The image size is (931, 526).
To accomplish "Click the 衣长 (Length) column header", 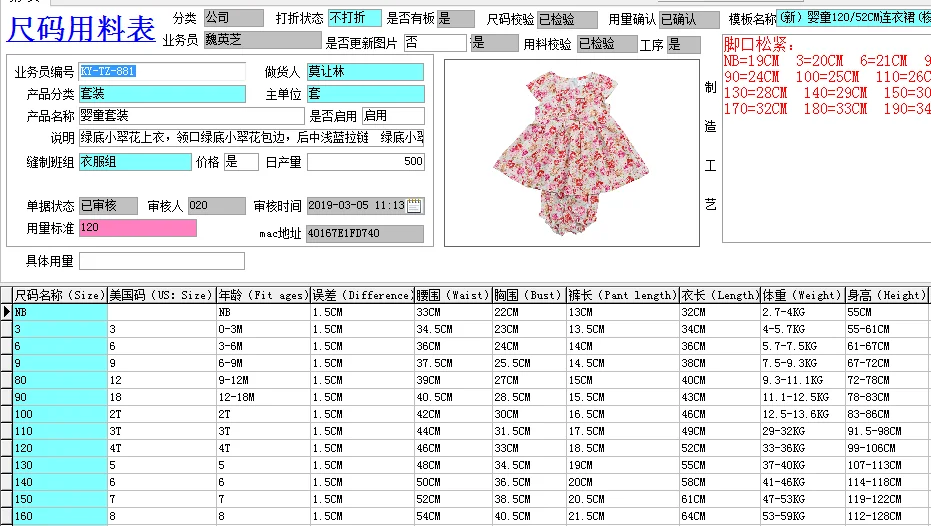I will 720,295.
